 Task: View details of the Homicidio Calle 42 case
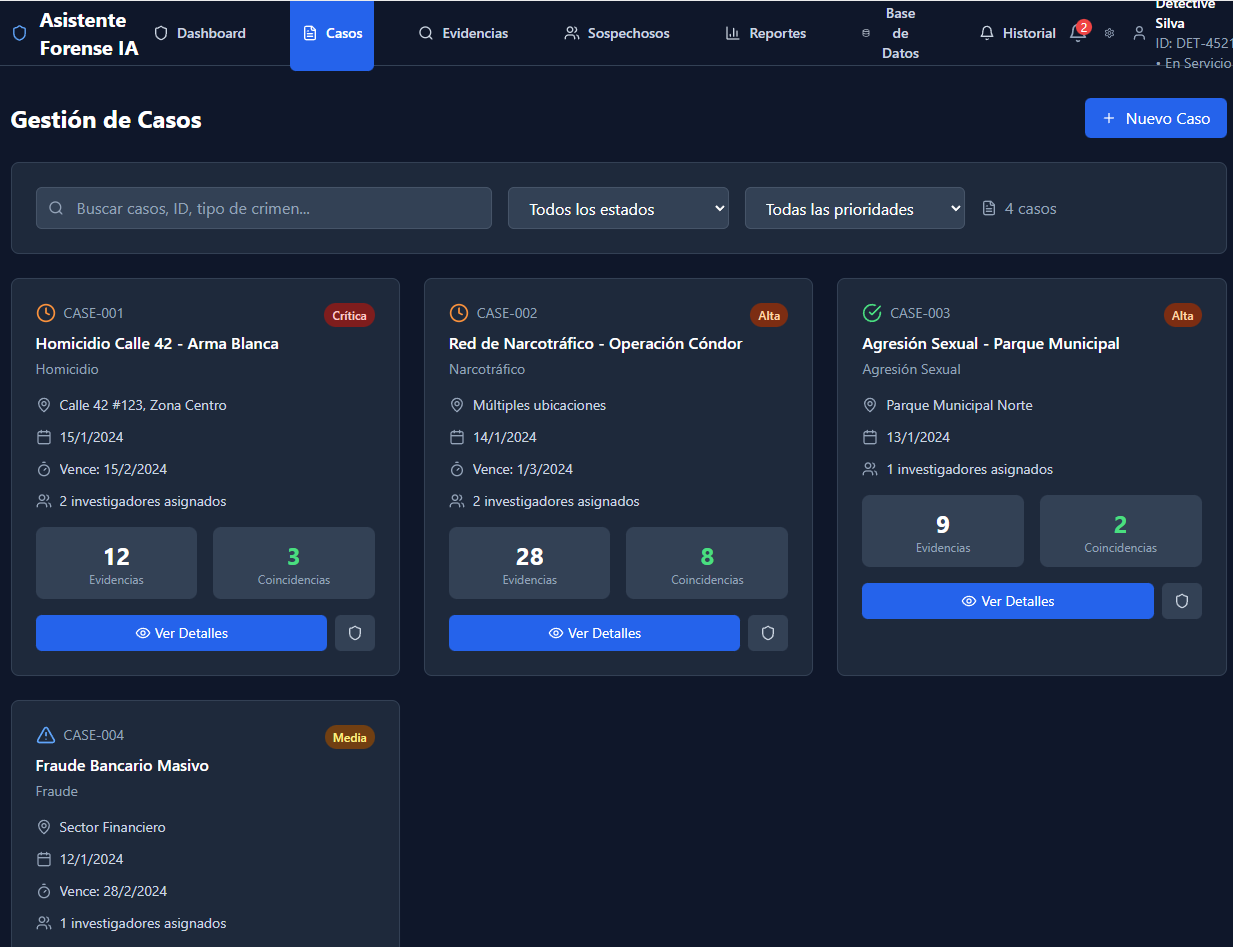(x=181, y=633)
